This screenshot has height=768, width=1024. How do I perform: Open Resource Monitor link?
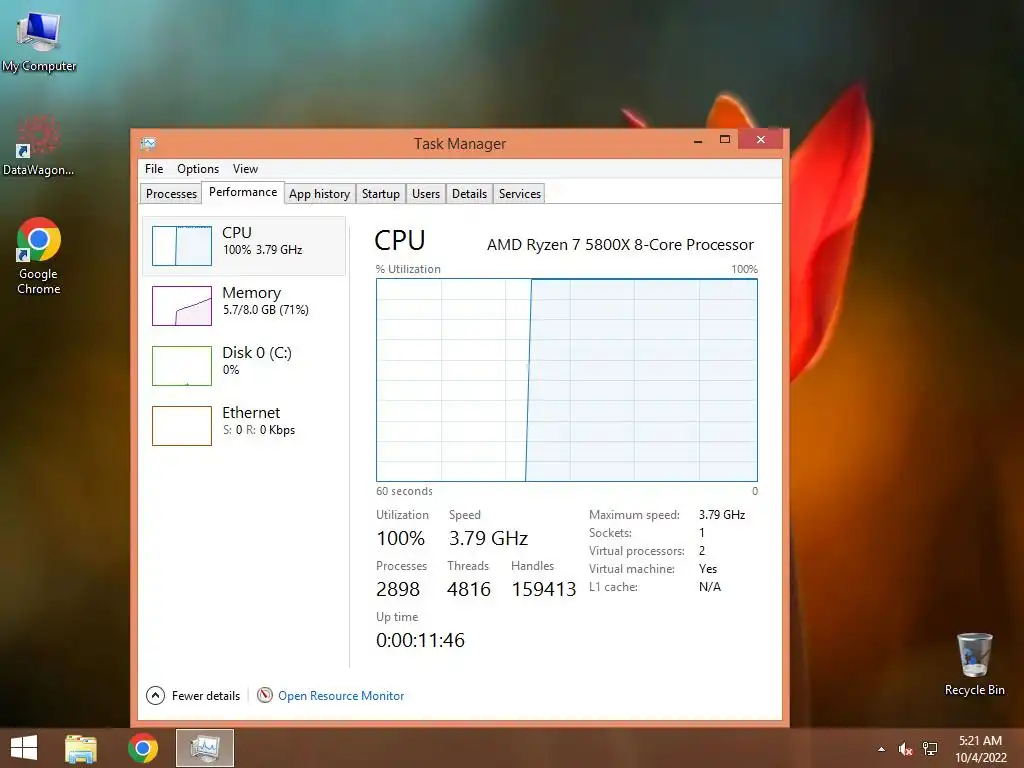click(x=341, y=696)
